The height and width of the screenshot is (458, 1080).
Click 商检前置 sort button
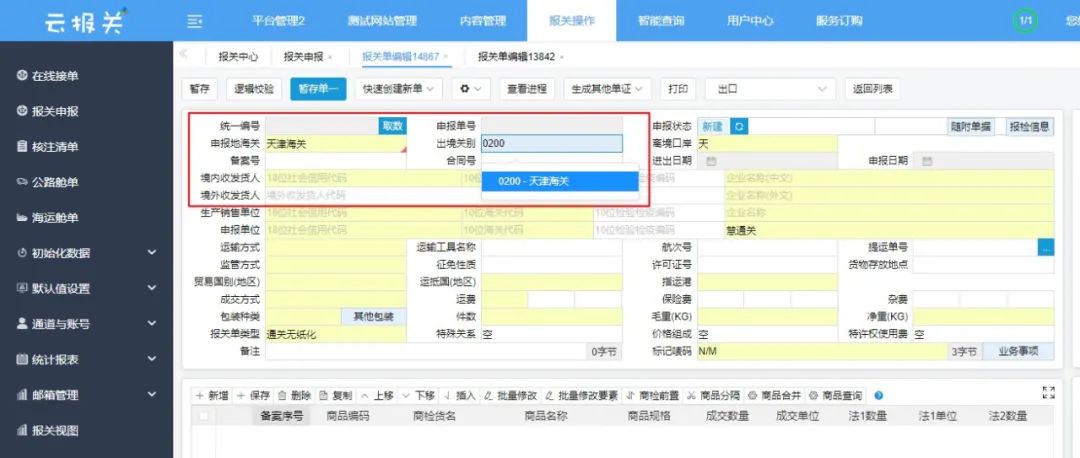click(652, 395)
